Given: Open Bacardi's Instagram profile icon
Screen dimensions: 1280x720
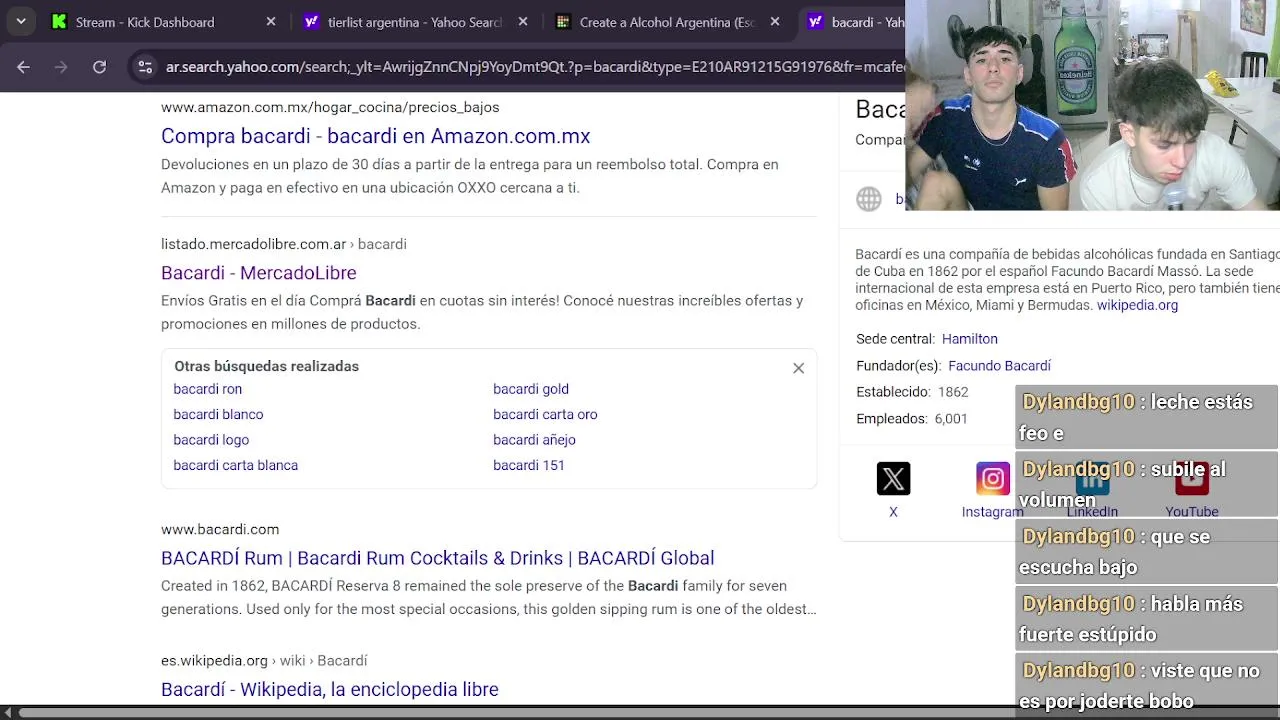Looking at the screenshot, I should [x=993, y=479].
